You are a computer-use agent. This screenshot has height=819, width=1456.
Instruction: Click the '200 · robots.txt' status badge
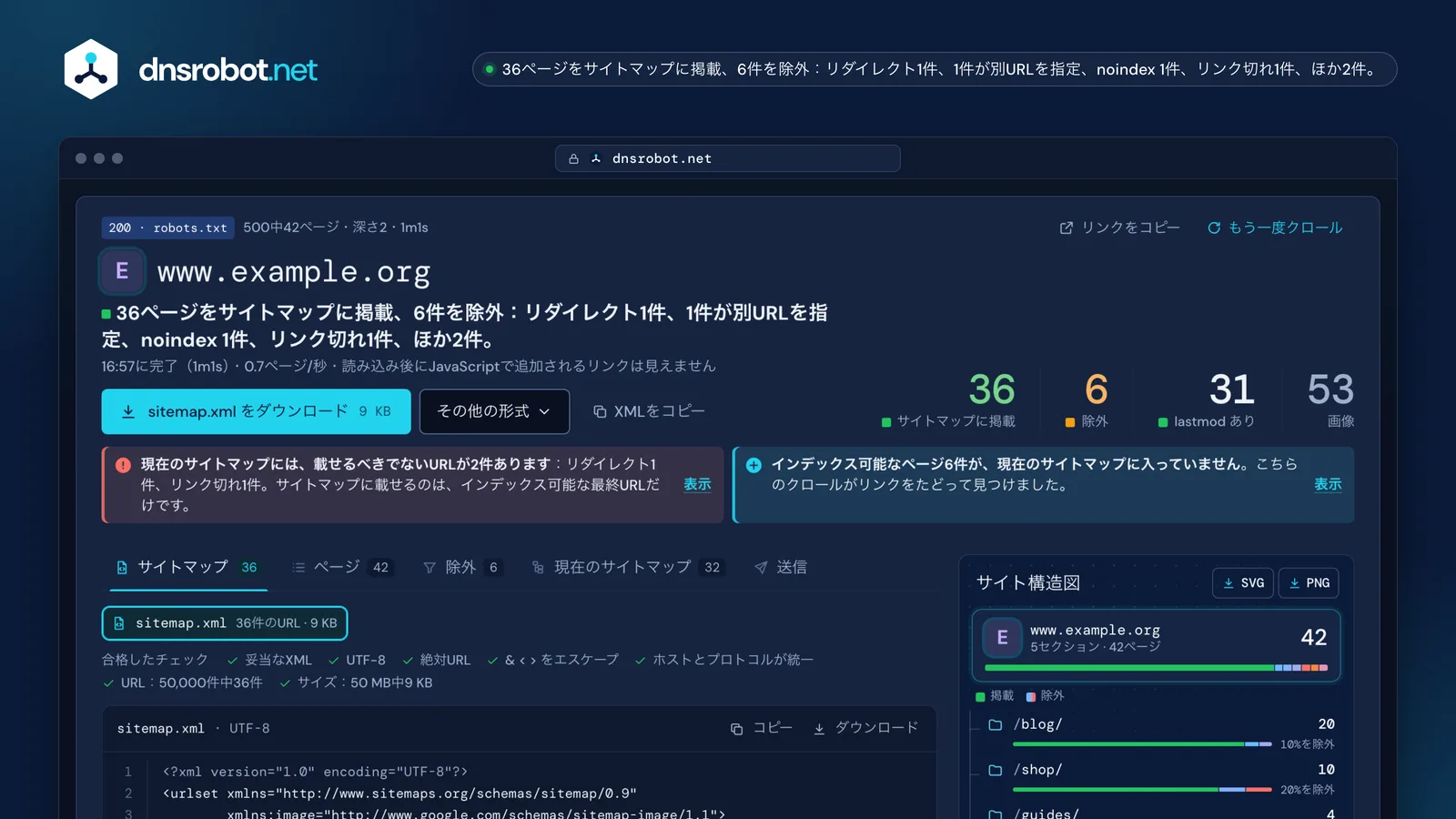pyautogui.click(x=167, y=227)
